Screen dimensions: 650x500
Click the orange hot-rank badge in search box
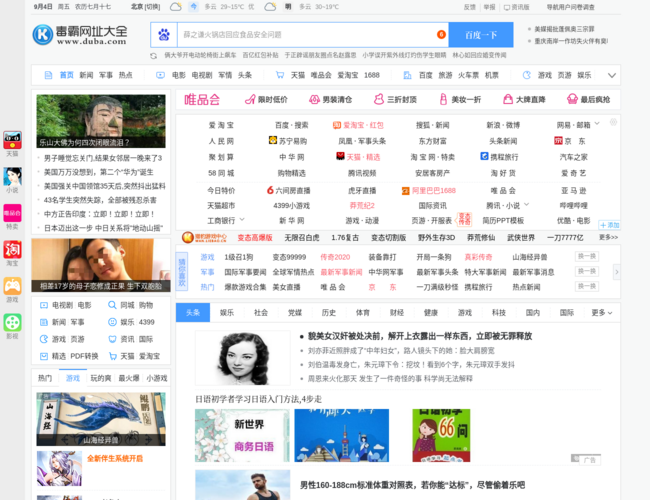pyautogui.click(x=441, y=34)
